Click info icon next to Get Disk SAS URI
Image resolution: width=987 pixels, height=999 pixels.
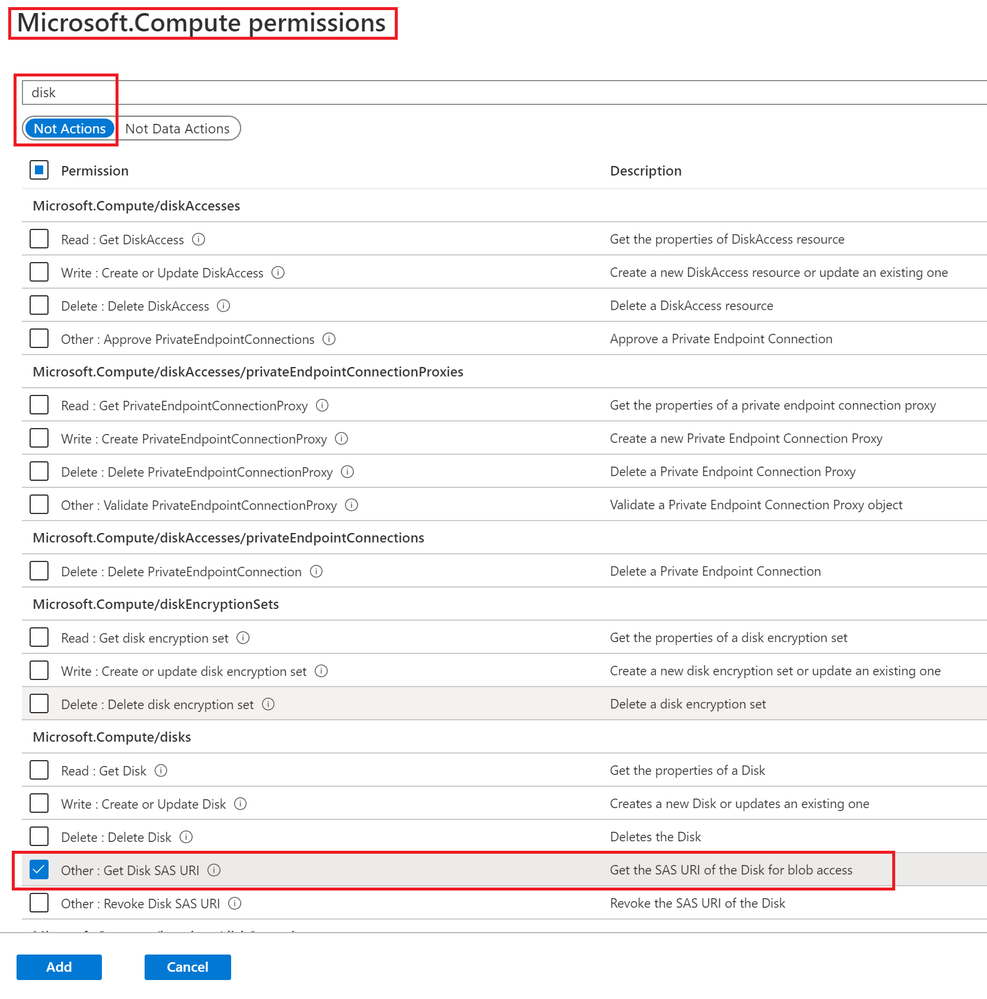click(x=214, y=870)
